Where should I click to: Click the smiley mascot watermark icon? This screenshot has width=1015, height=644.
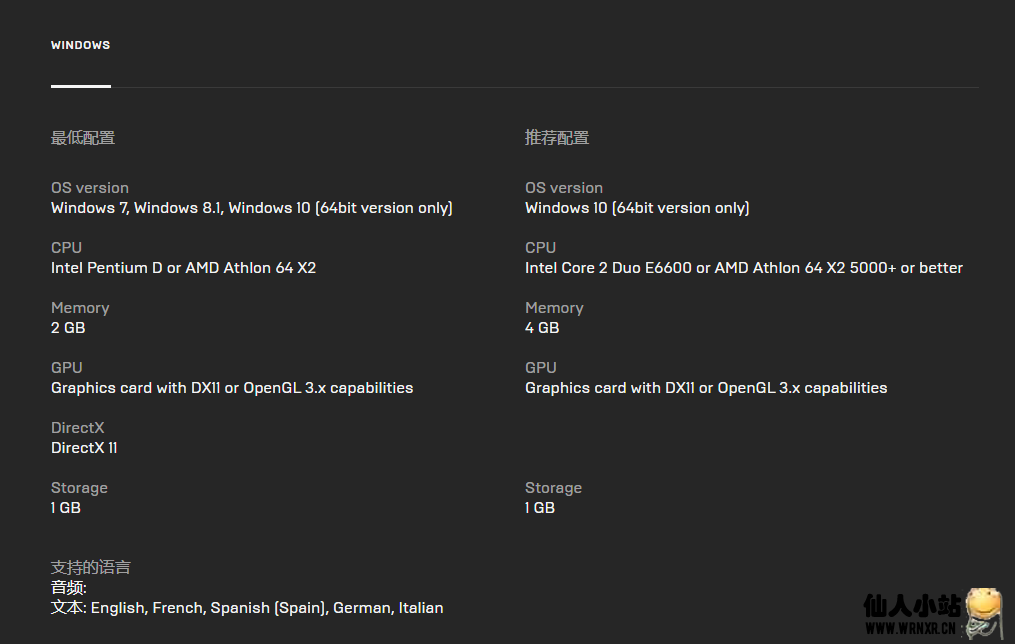coord(983,612)
